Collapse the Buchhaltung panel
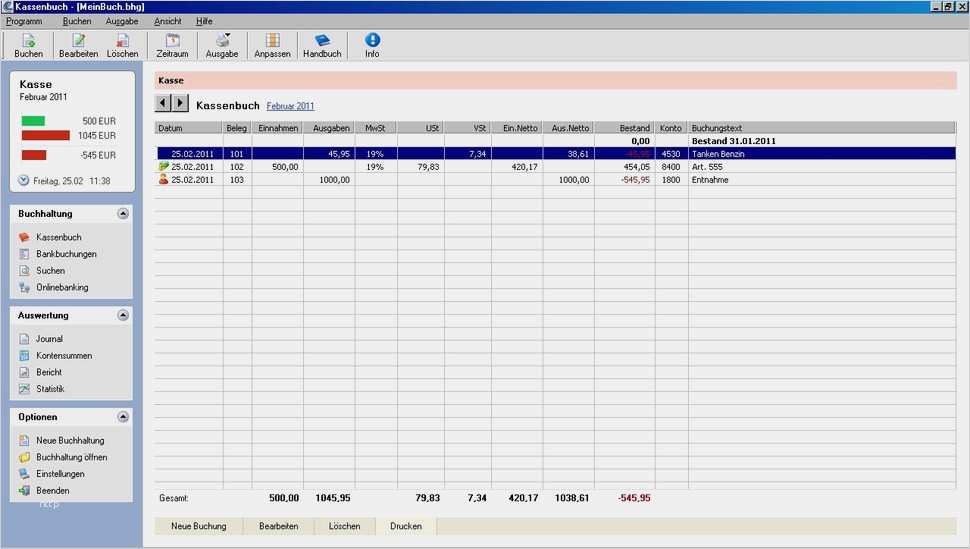The height and width of the screenshot is (549, 970). tap(123, 214)
